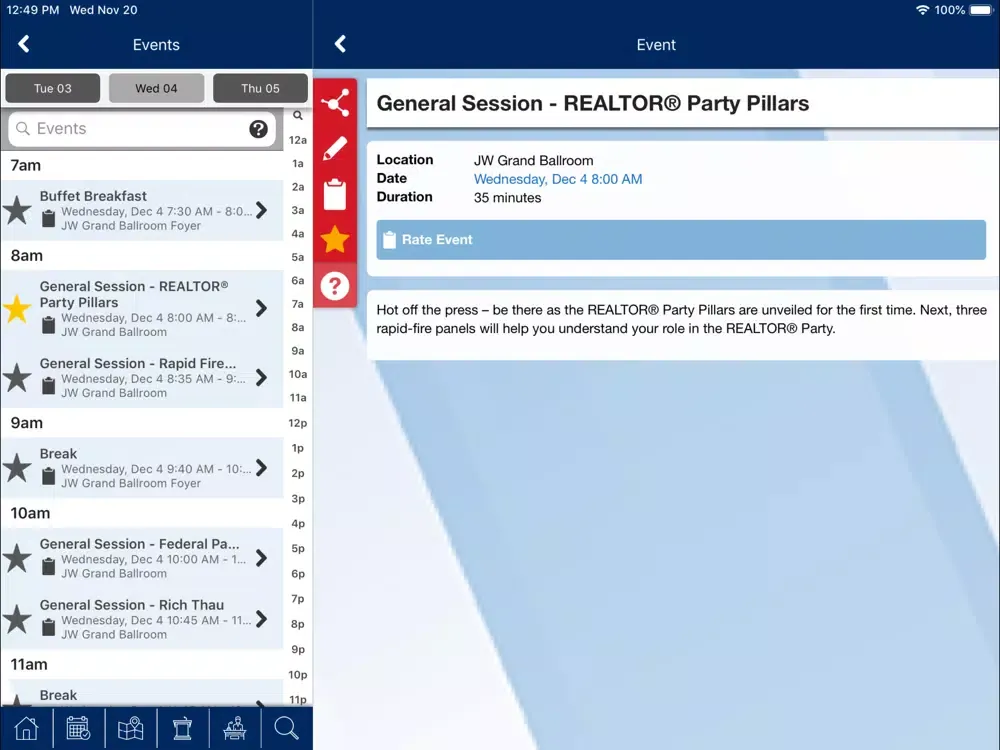The width and height of the screenshot is (1000, 750).
Task: Open the podium icon in bottom bar
Action: [x=182, y=728]
